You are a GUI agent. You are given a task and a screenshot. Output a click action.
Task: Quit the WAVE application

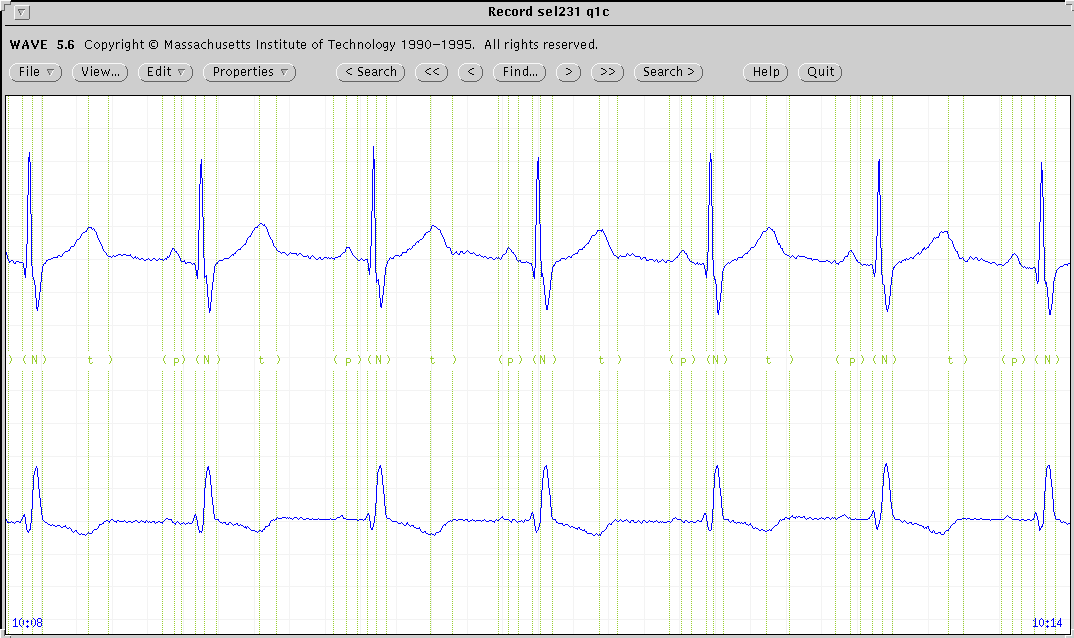coord(820,72)
